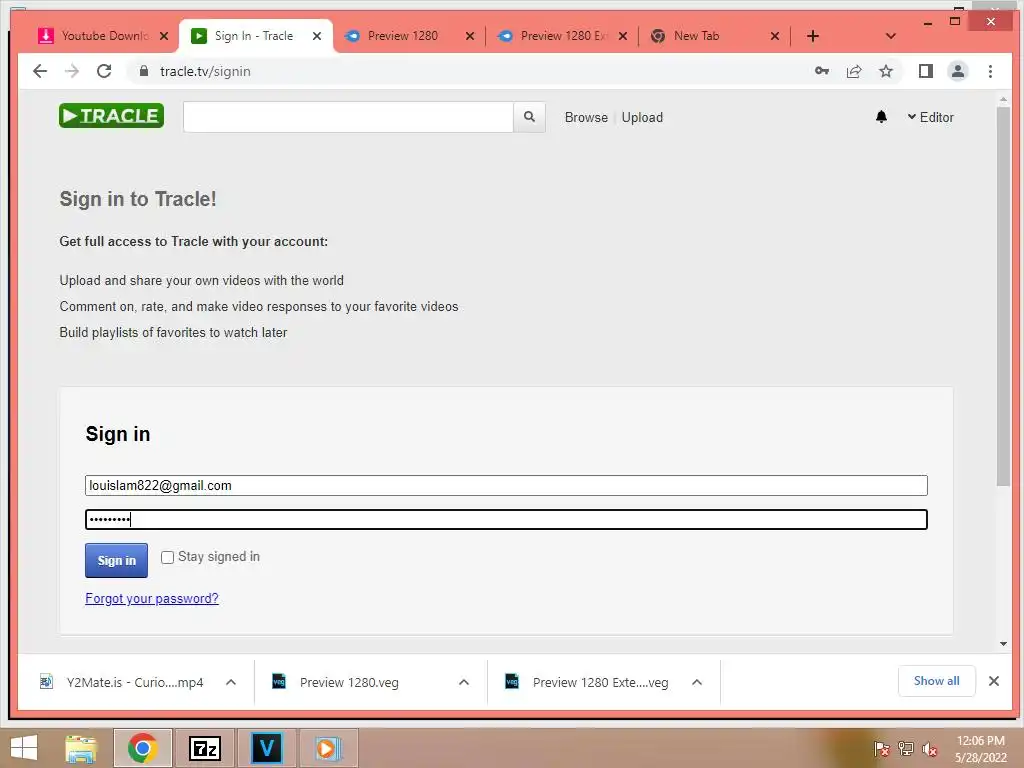The height and width of the screenshot is (768, 1024).
Task: Open a new tab with plus
Action: 812,36
